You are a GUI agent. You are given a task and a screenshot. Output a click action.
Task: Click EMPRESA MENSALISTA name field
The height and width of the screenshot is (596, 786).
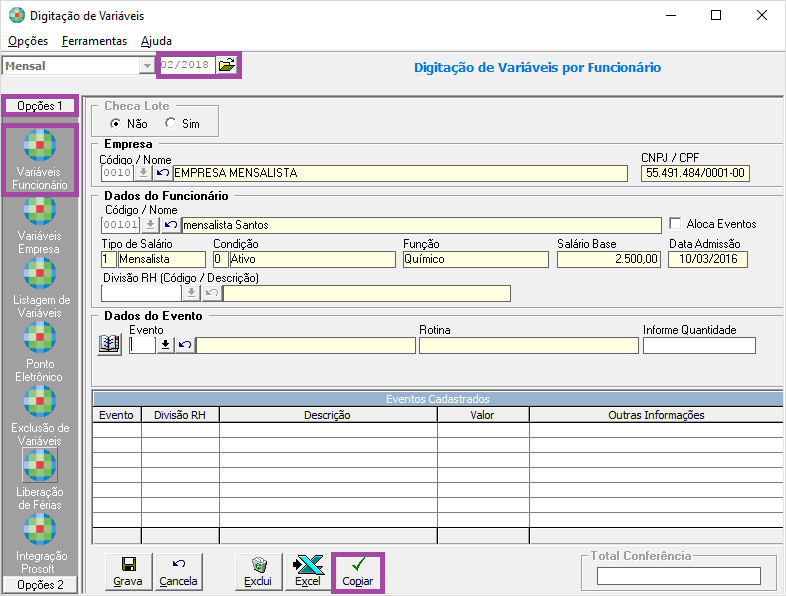coord(400,173)
